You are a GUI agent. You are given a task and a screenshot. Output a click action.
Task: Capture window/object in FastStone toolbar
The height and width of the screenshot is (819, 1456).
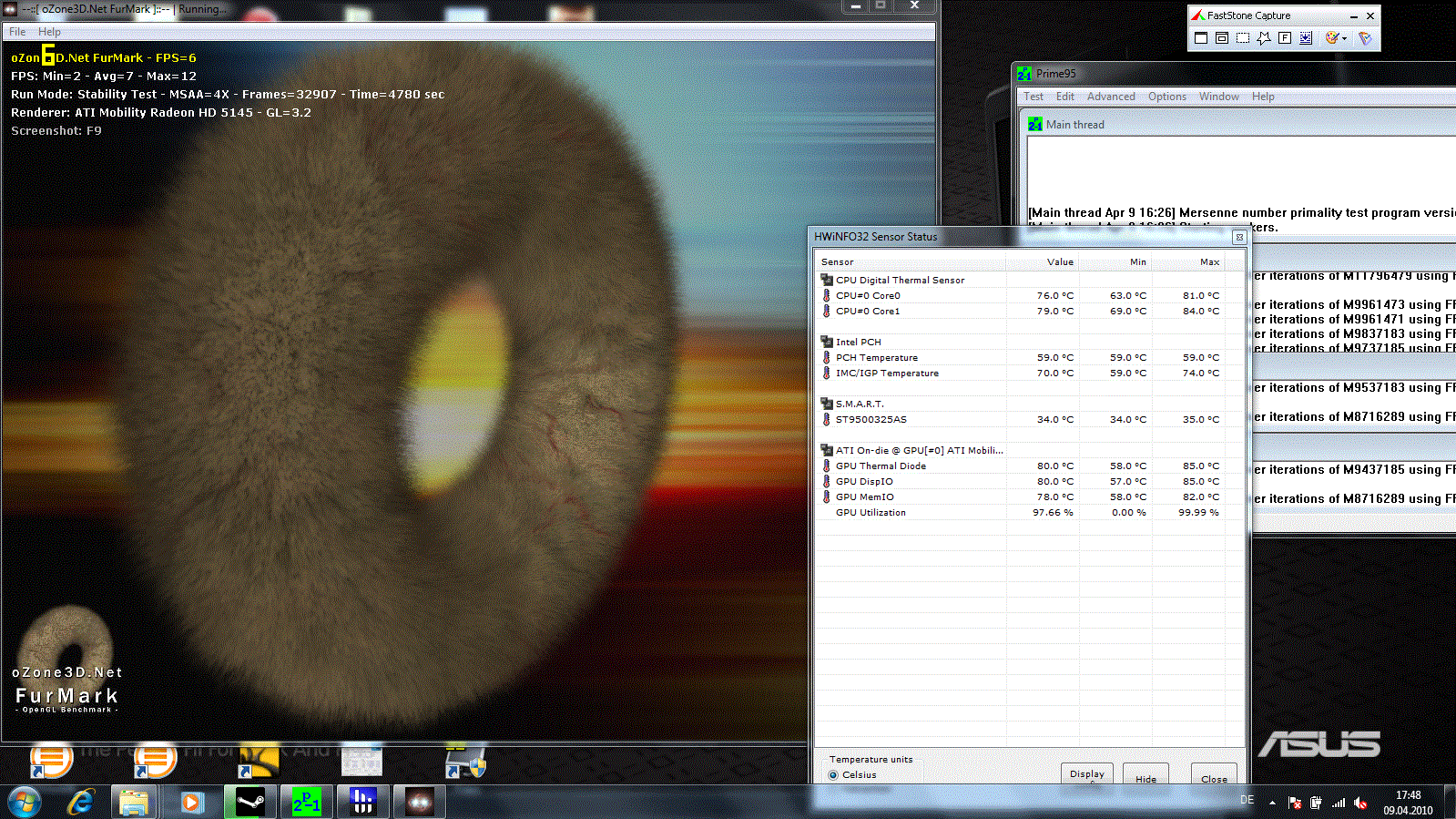[1222, 38]
